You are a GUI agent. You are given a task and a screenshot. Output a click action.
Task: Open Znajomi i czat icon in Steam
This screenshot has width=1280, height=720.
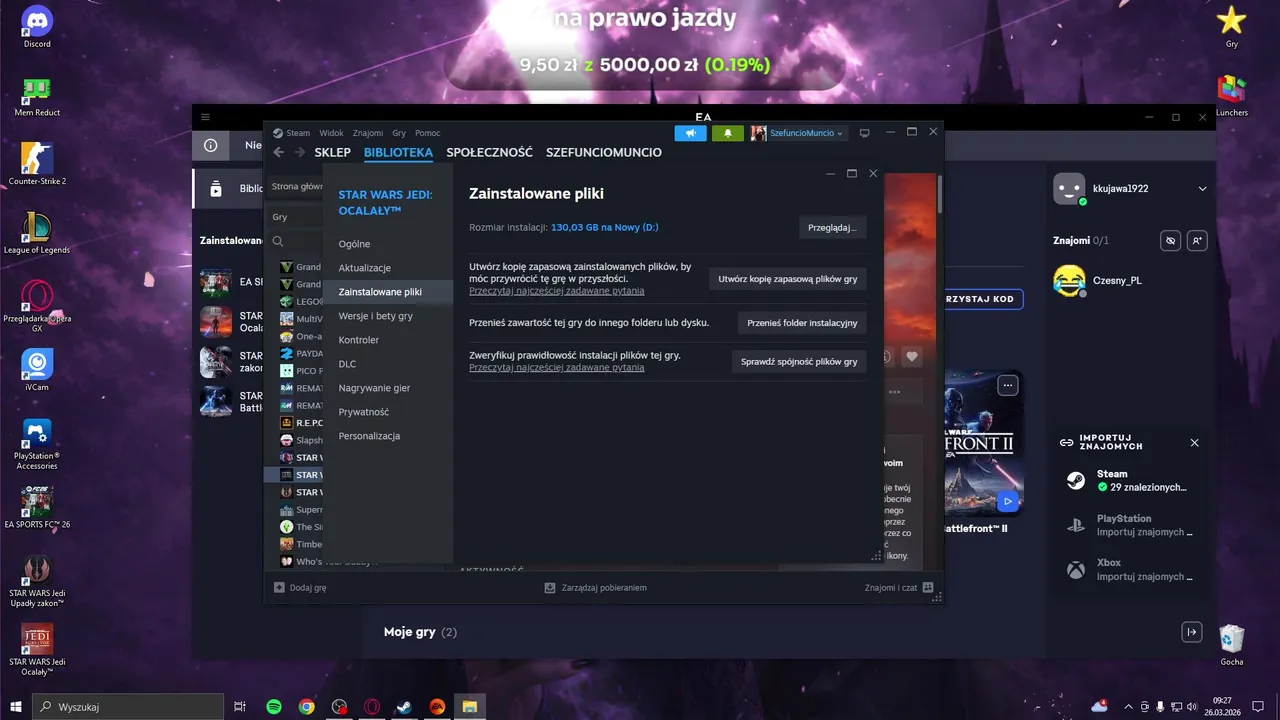pos(928,588)
